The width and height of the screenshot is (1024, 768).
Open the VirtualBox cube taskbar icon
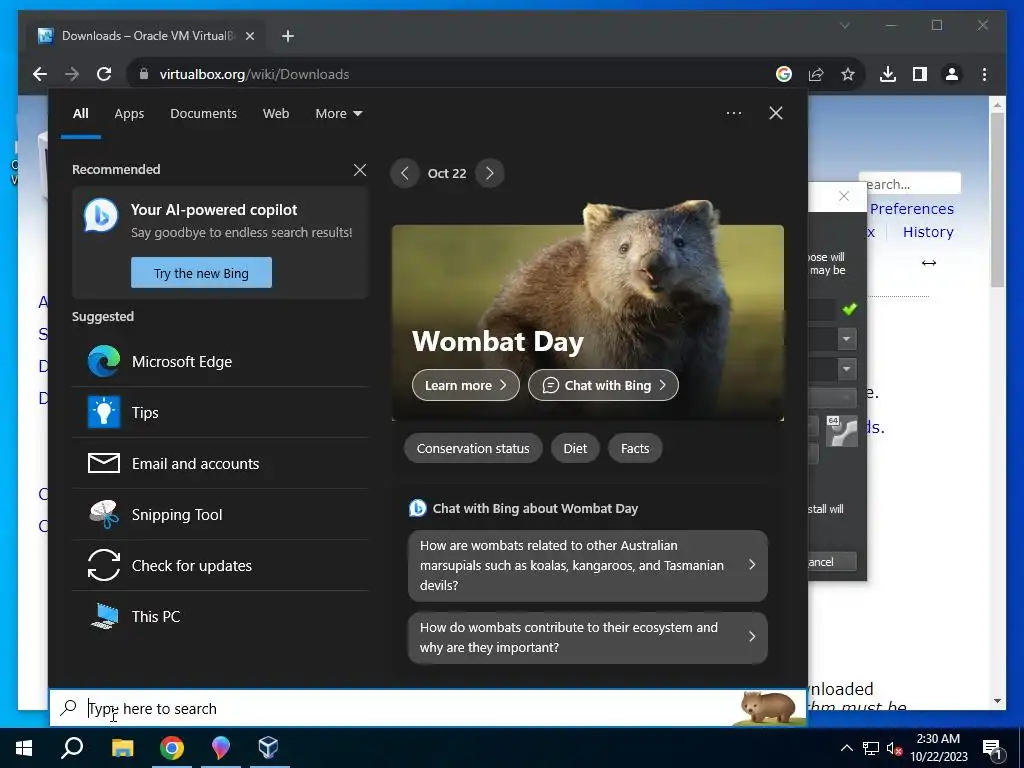point(268,748)
